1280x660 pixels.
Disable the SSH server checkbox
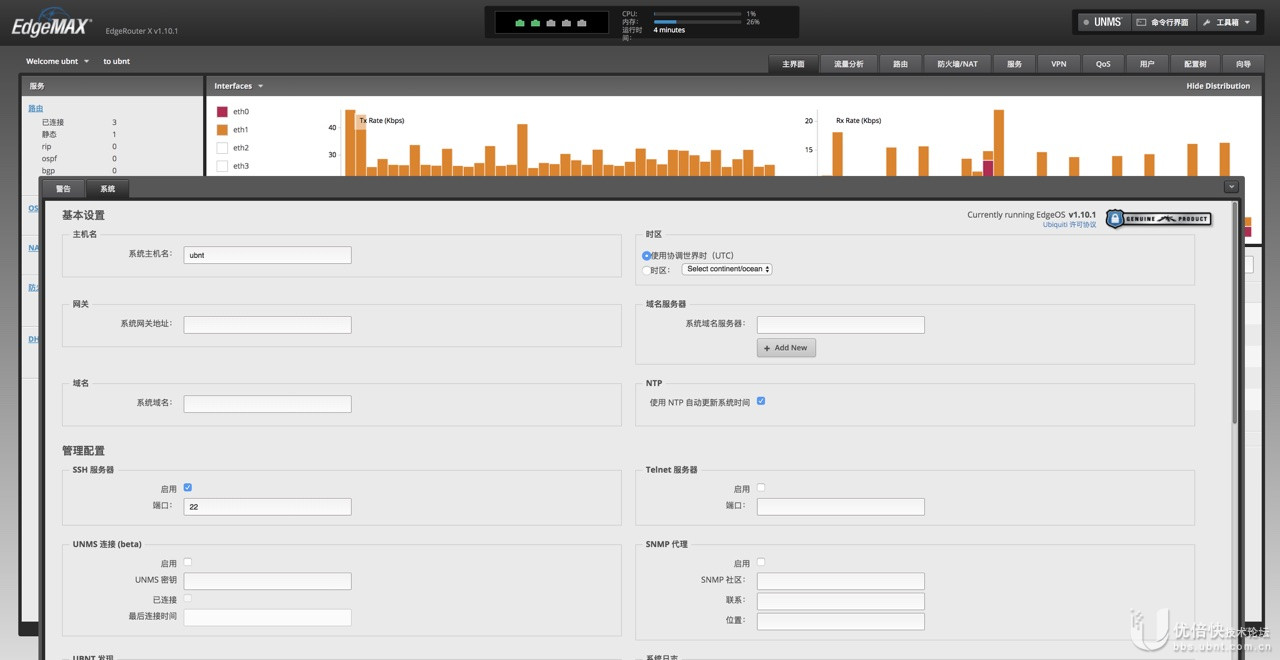(x=187, y=488)
